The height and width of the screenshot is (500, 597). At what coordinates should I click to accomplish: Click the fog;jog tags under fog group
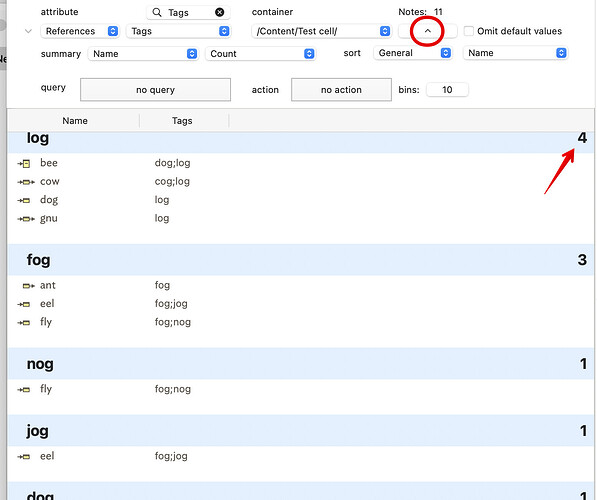click(171, 304)
